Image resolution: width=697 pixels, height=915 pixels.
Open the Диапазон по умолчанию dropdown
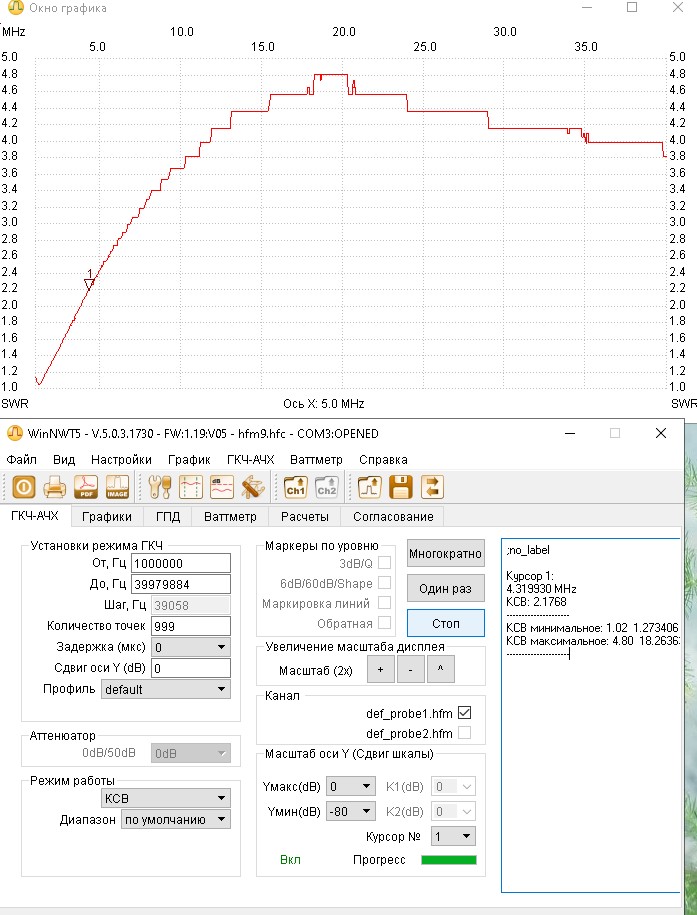176,819
